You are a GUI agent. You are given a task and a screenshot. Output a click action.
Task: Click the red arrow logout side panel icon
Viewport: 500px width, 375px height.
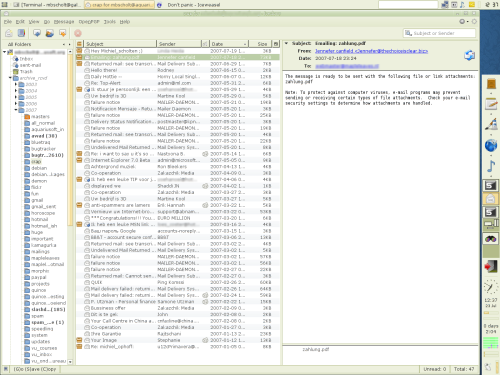click(x=490, y=267)
